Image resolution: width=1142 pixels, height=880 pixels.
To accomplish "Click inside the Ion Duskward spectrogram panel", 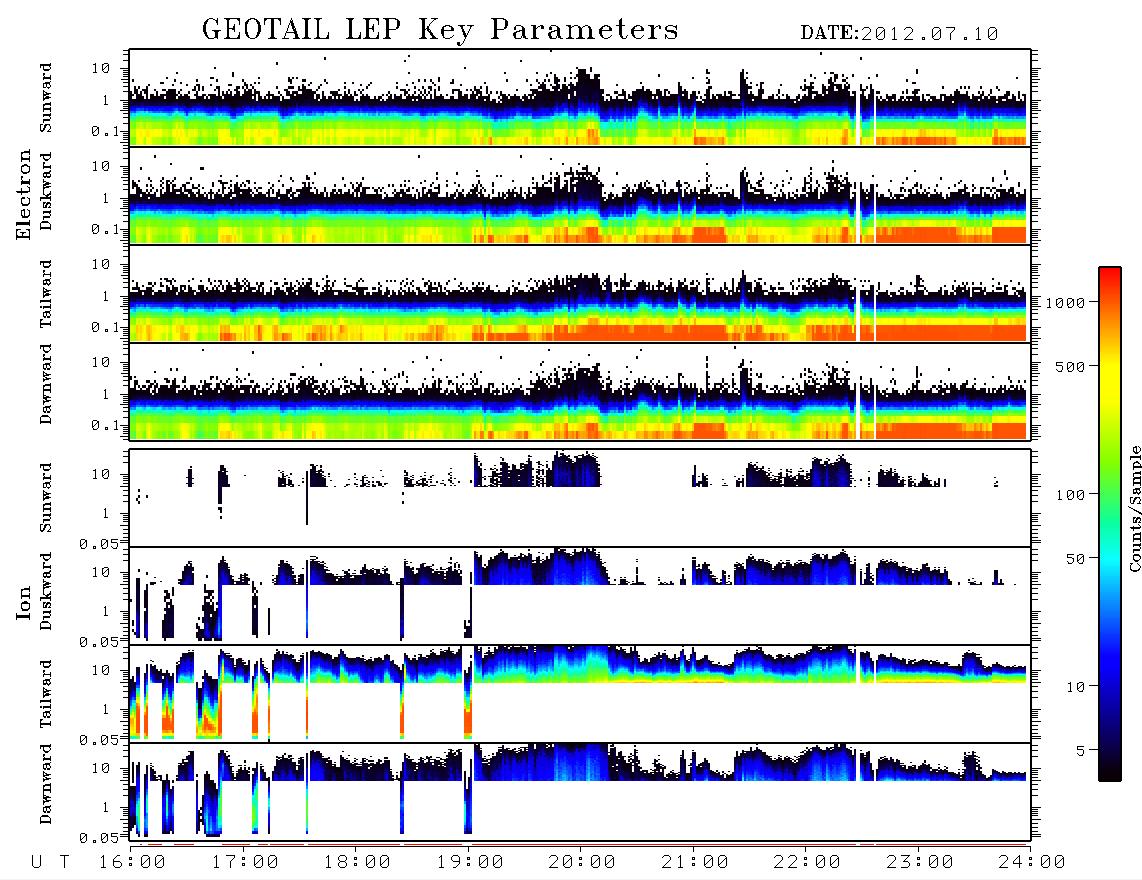I will tap(580, 595).
